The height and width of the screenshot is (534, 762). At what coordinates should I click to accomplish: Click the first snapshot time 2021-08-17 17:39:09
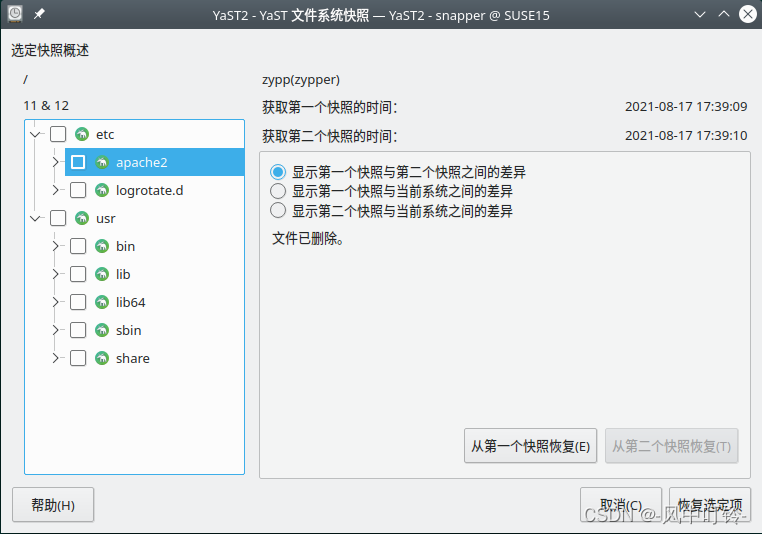click(686, 106)
